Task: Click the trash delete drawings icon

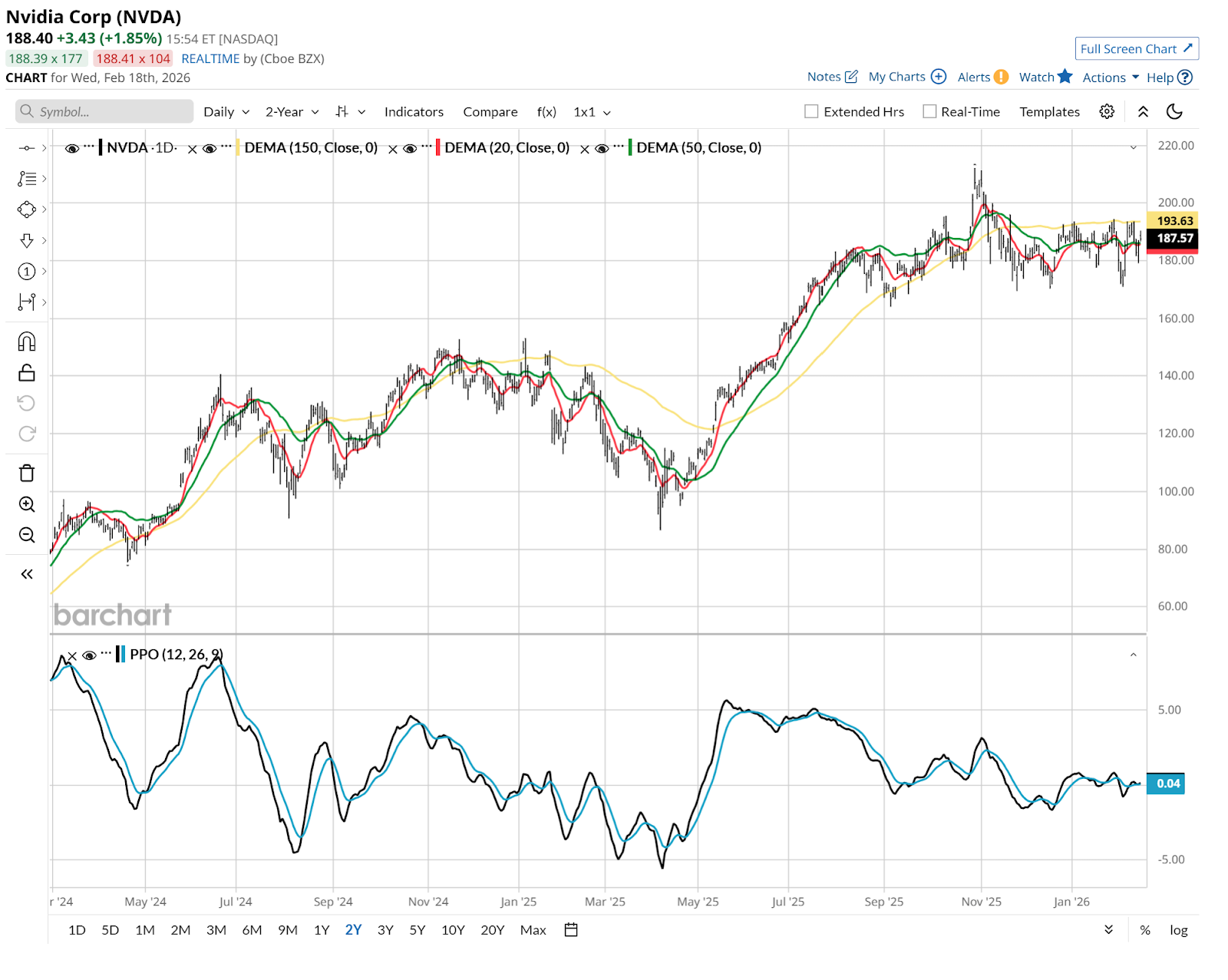Action: coord(27,473)
